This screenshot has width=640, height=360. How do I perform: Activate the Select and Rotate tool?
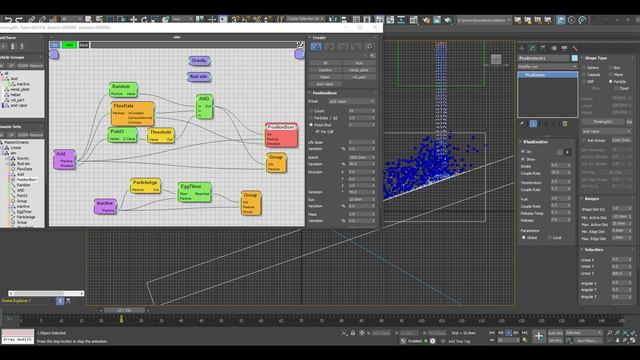144,19
